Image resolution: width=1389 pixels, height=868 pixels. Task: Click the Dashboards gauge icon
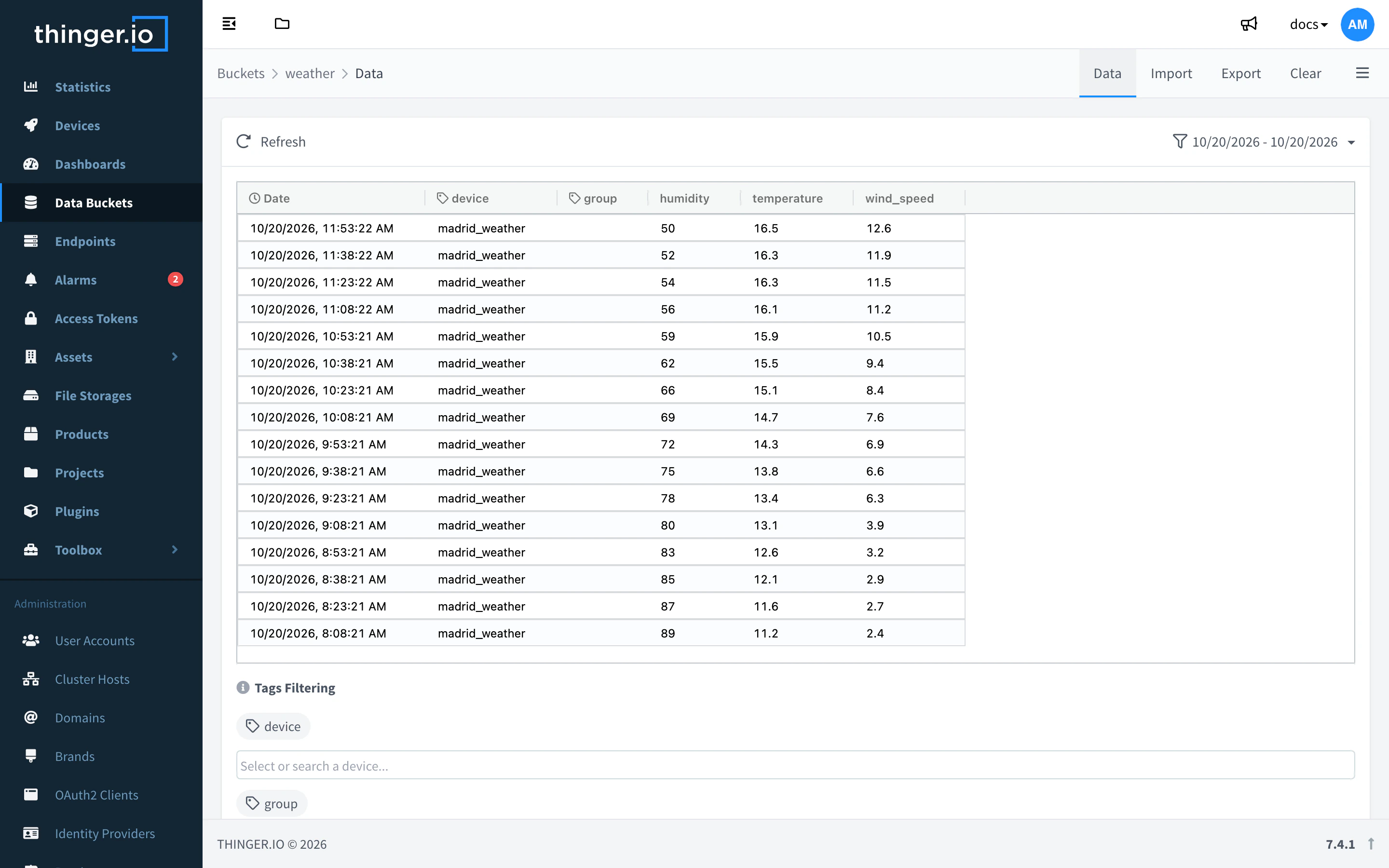click(x=31, y=164)
